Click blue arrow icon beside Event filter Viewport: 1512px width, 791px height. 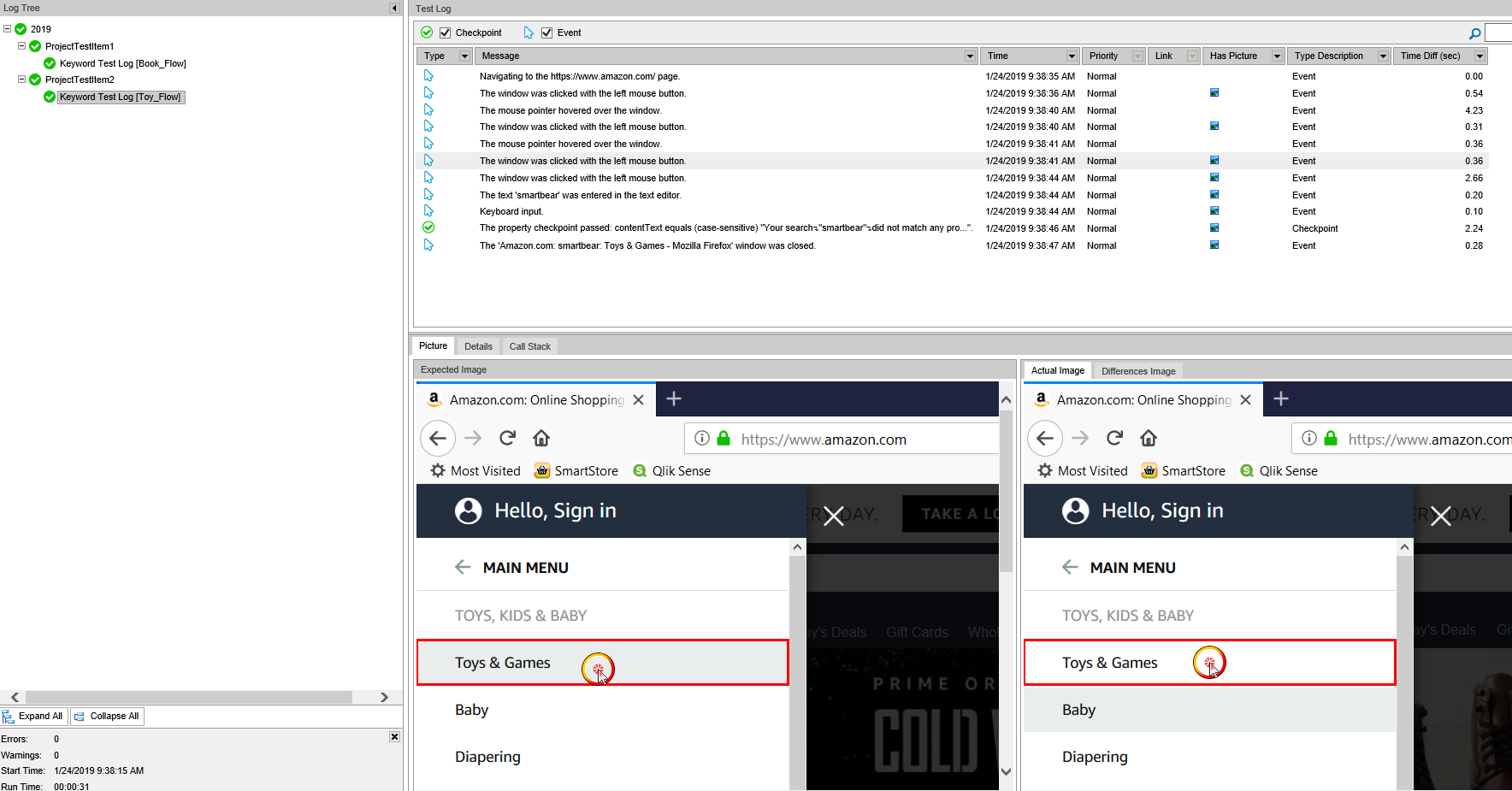click(529, 32)
